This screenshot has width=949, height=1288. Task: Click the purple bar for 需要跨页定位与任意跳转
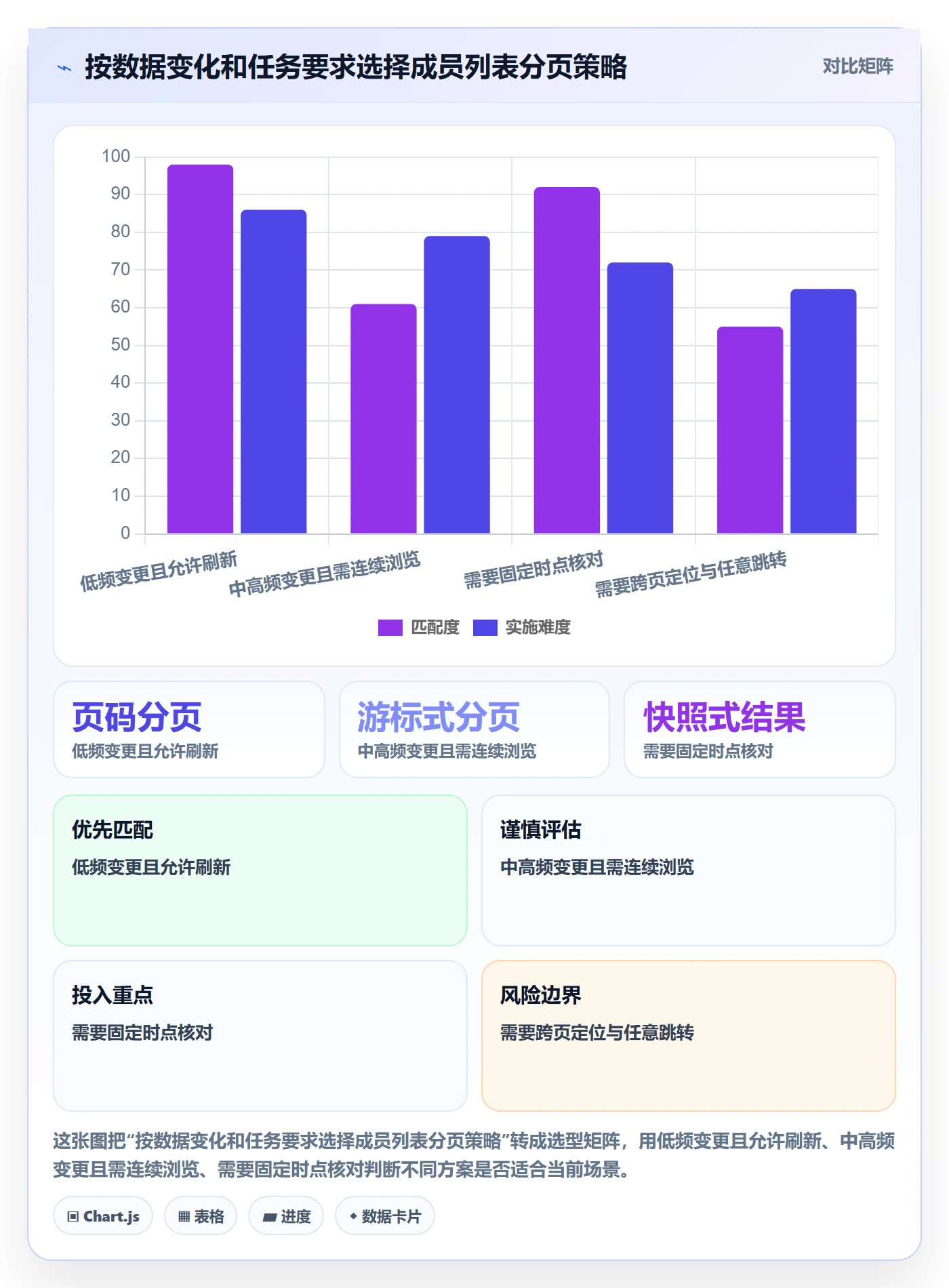750,430
